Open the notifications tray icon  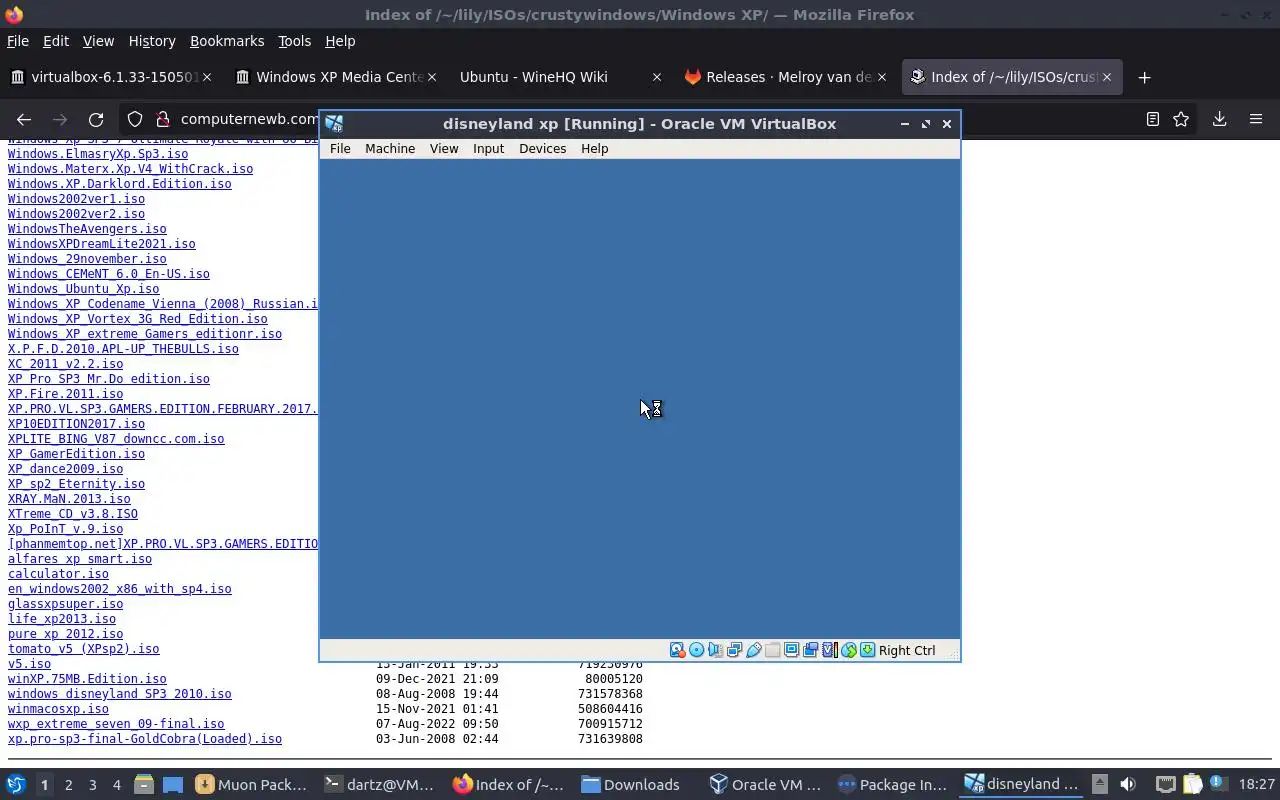(1219, 783)
